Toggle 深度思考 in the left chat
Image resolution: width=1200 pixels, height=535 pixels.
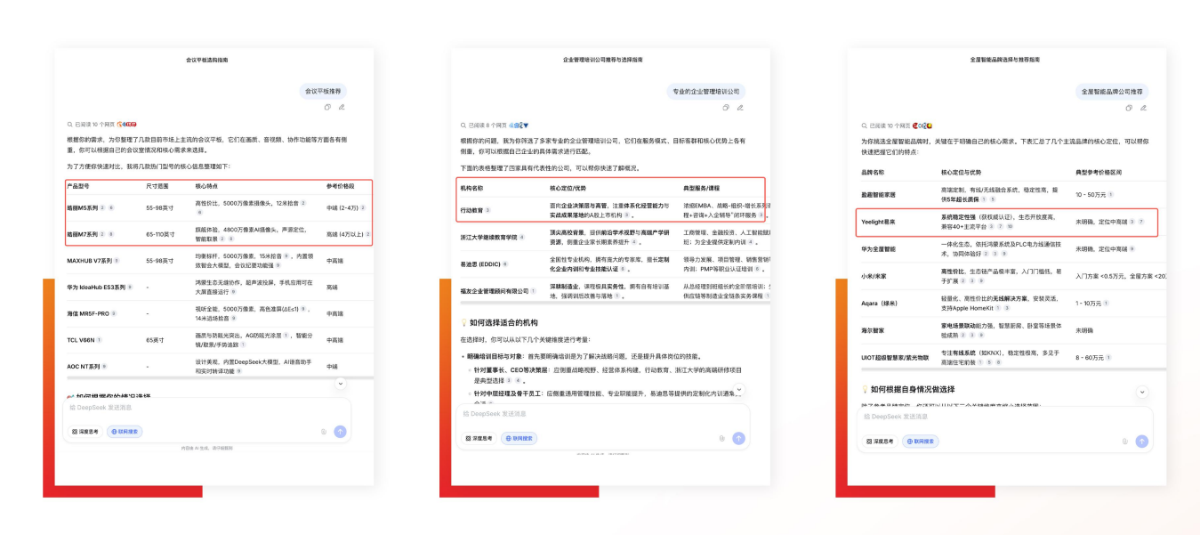tap(86, 431)
